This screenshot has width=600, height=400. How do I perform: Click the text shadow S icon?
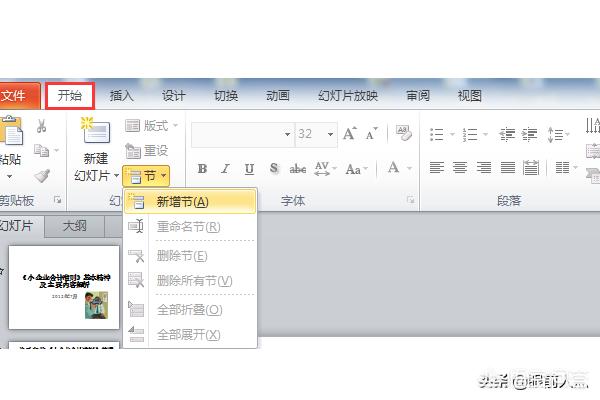click(273, 169)
